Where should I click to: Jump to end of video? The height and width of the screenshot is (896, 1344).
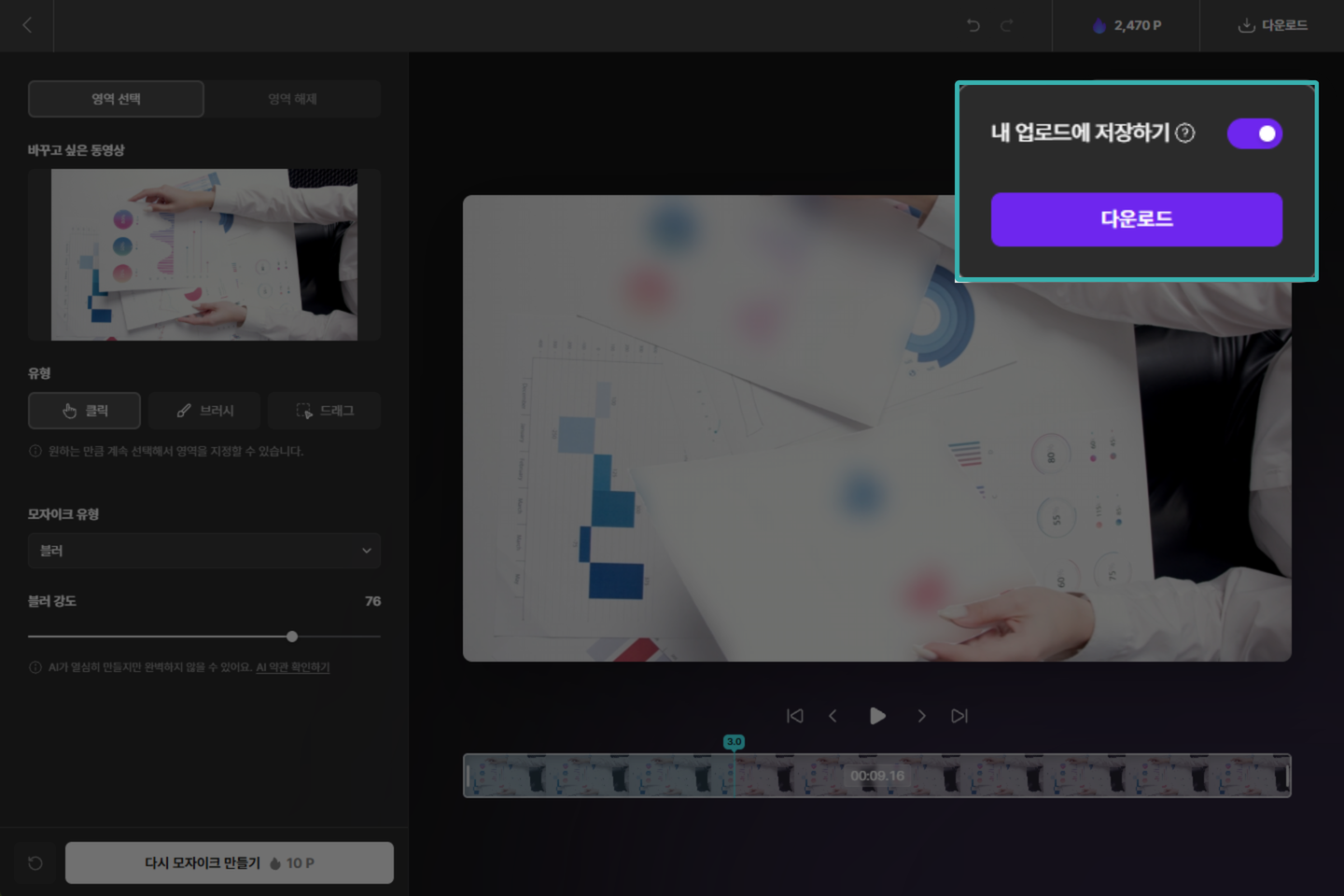coord(959,716)
